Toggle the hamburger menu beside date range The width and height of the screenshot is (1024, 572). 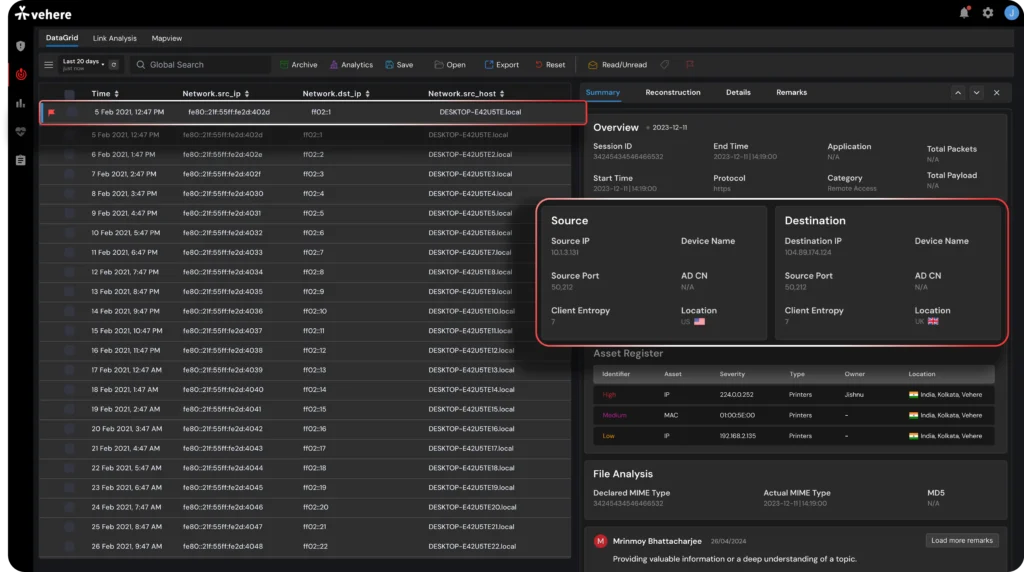coord(48,65)
